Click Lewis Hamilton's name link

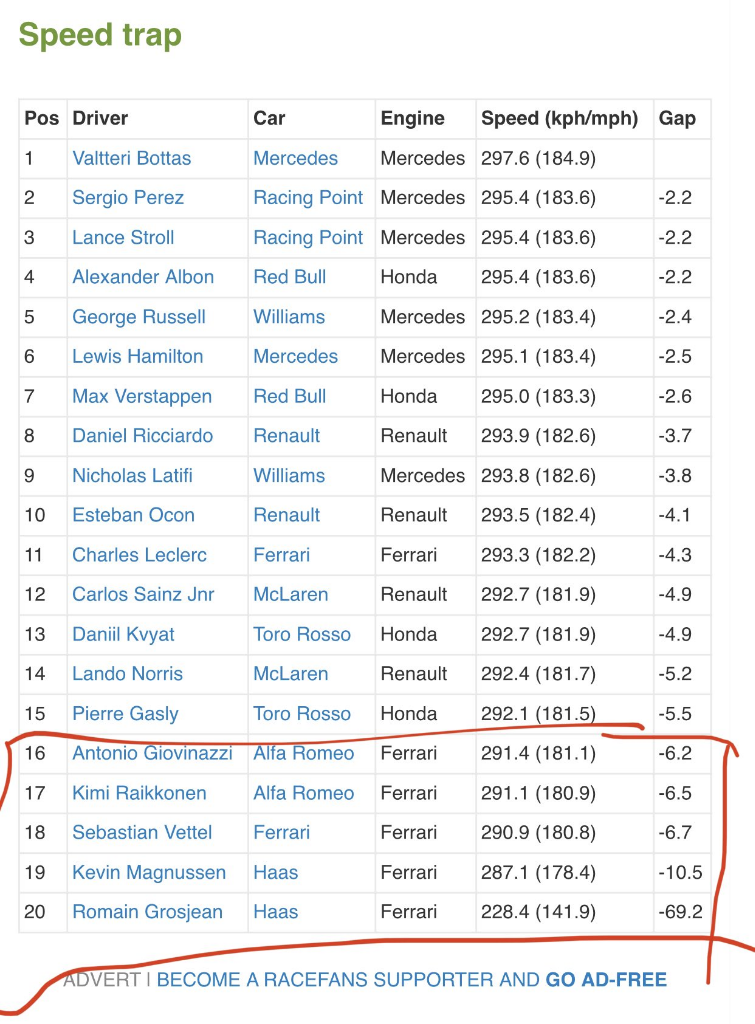pos(137,356)
